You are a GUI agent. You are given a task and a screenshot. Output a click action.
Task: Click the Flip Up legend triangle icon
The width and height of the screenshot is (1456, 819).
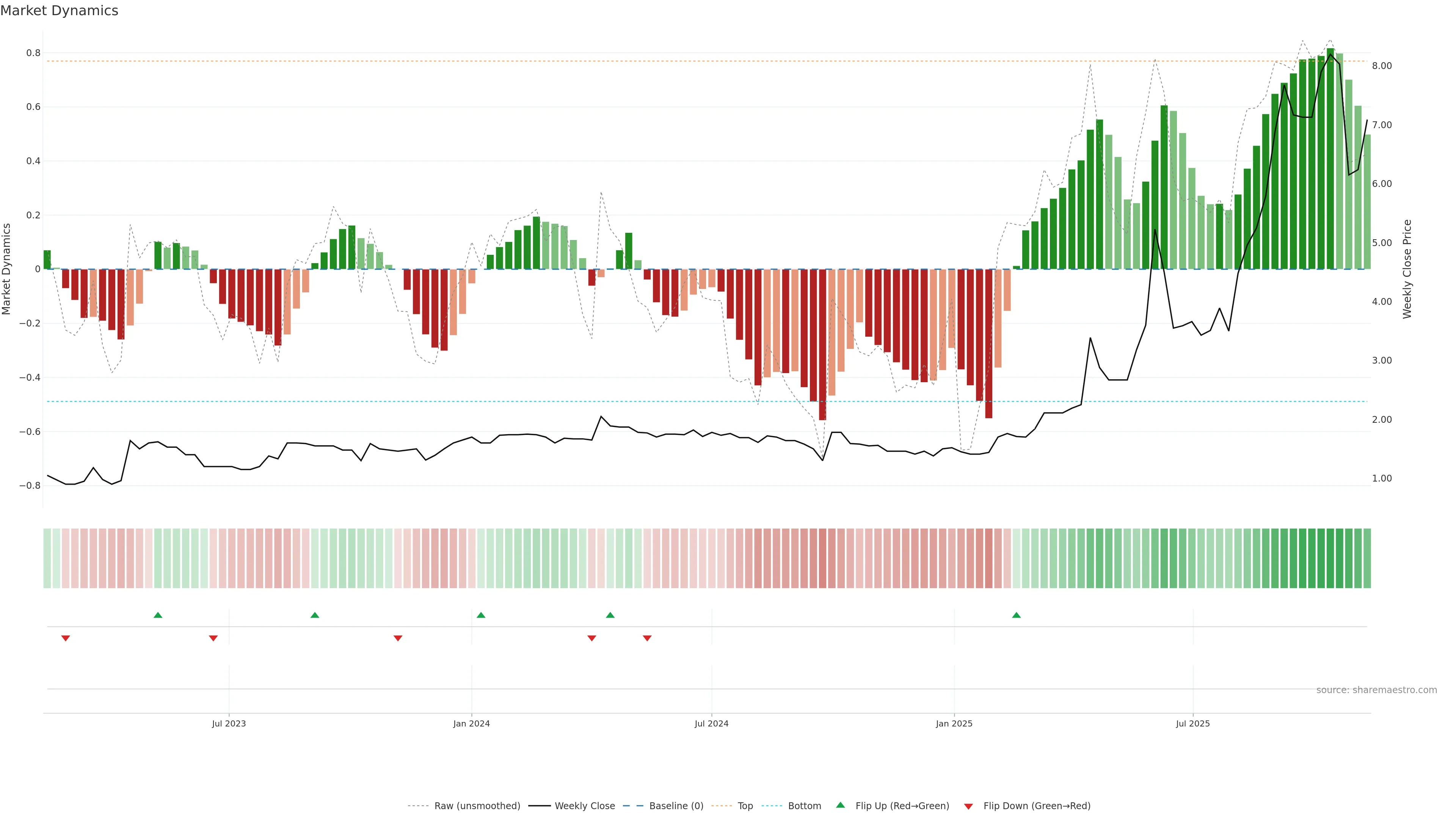click(x=841, y=805)
